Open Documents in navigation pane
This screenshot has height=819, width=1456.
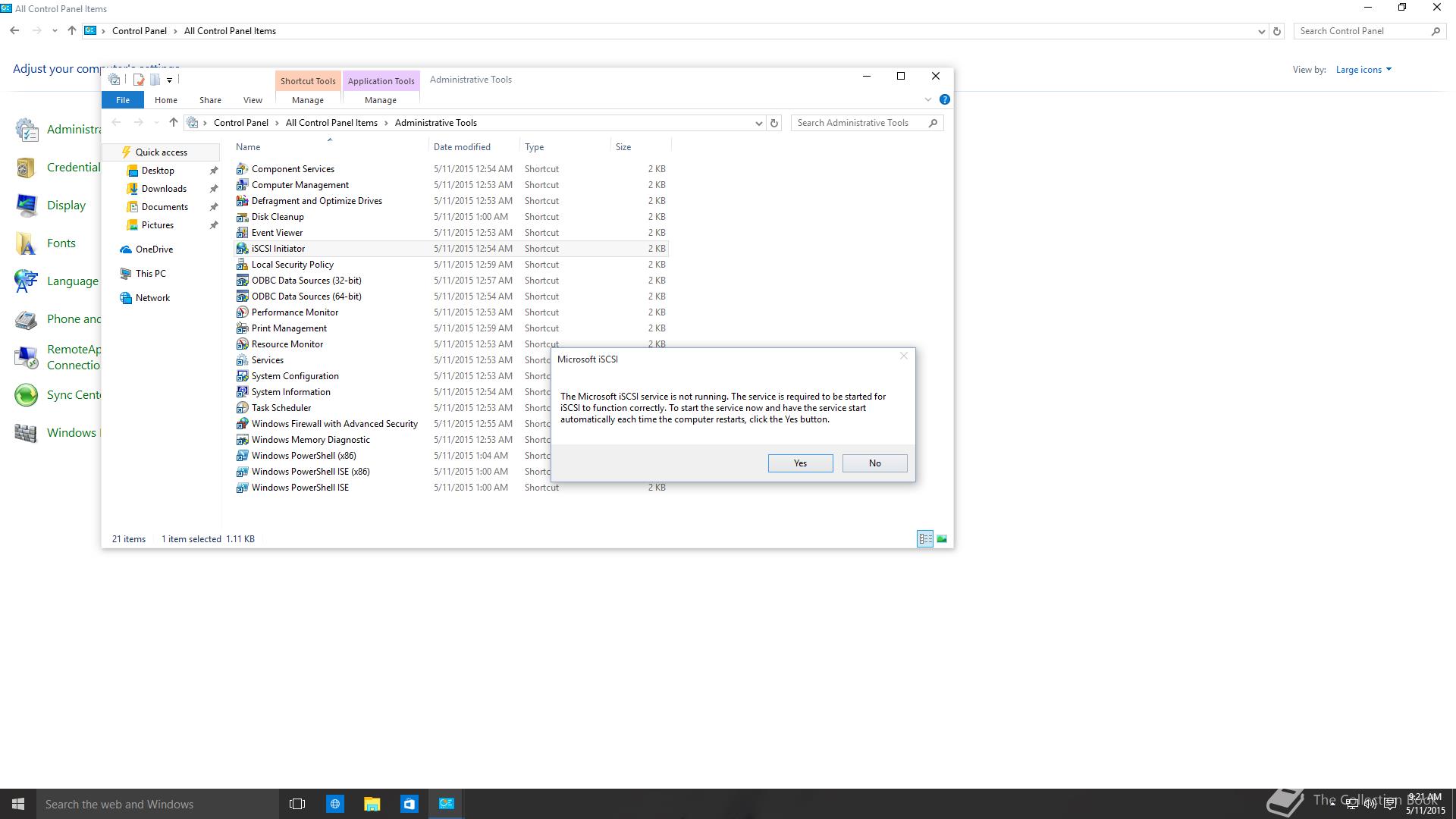[x=165, y=207]
